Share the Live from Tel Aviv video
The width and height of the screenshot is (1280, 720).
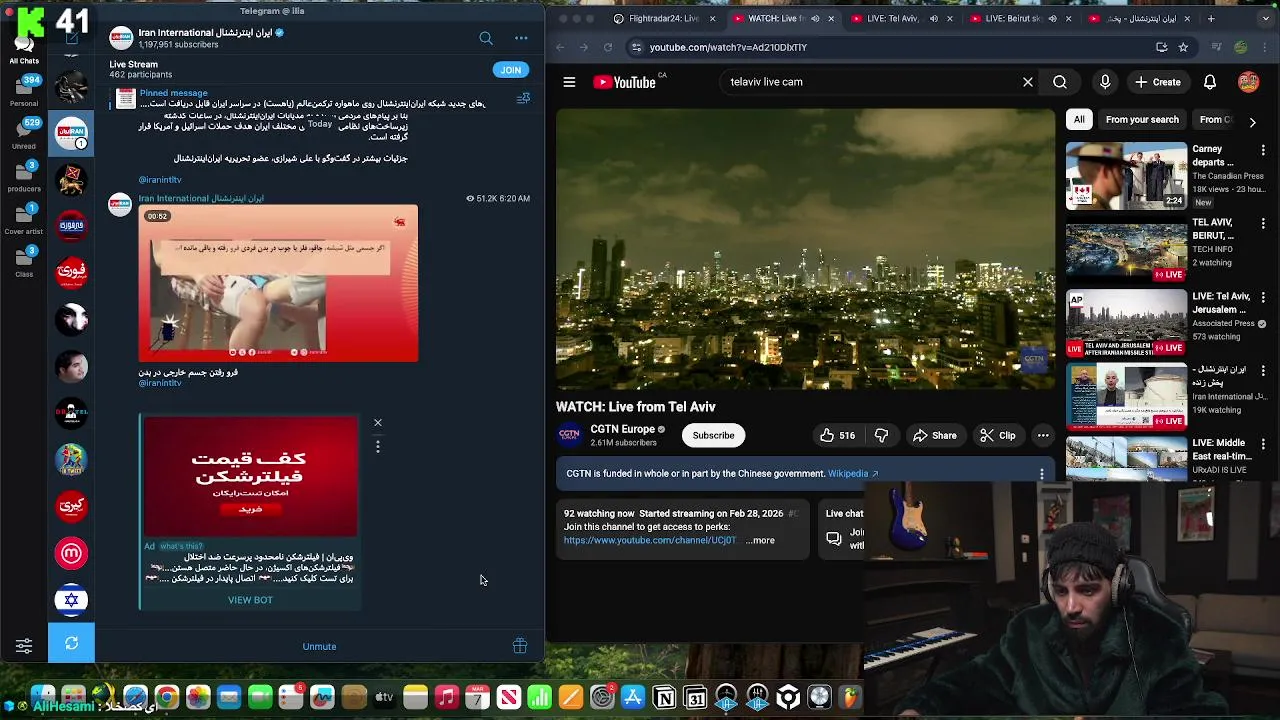[935, 435]
